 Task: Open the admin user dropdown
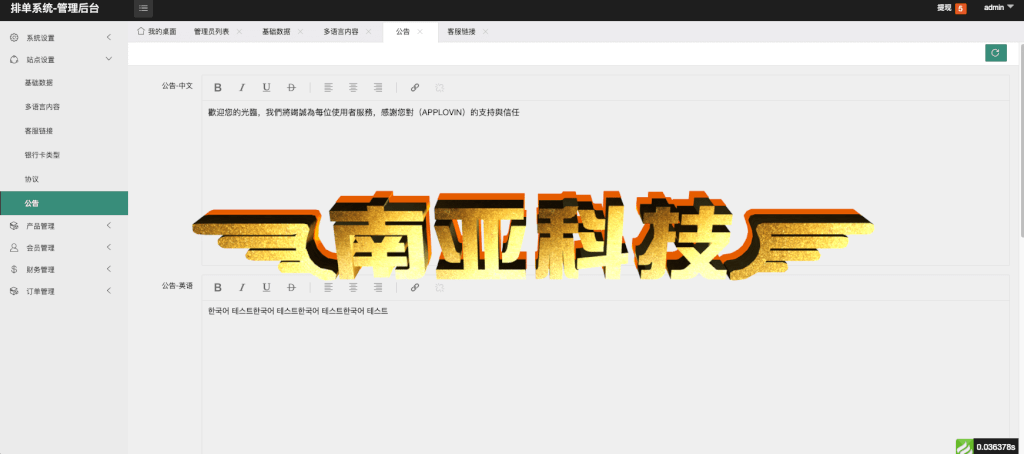tap(999, 7)
